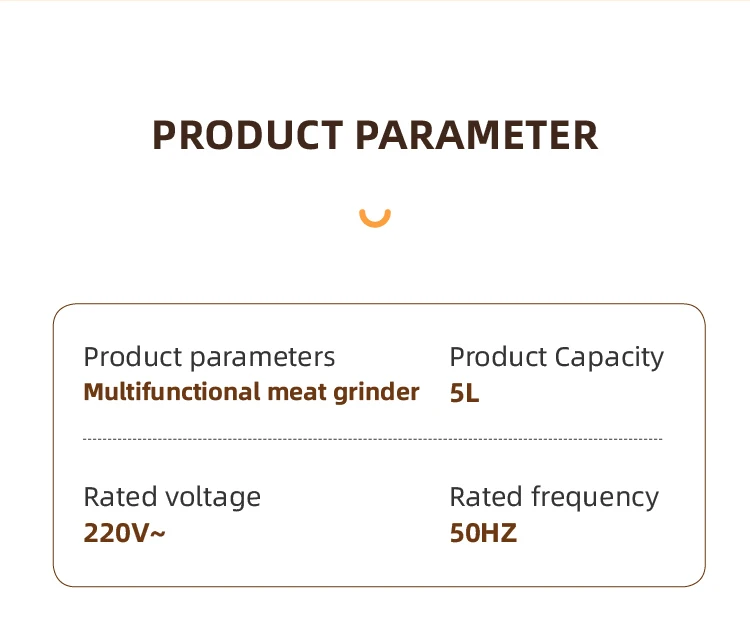Click the orange smile icon below the title
750x627 pixels.
pos(375,218)
